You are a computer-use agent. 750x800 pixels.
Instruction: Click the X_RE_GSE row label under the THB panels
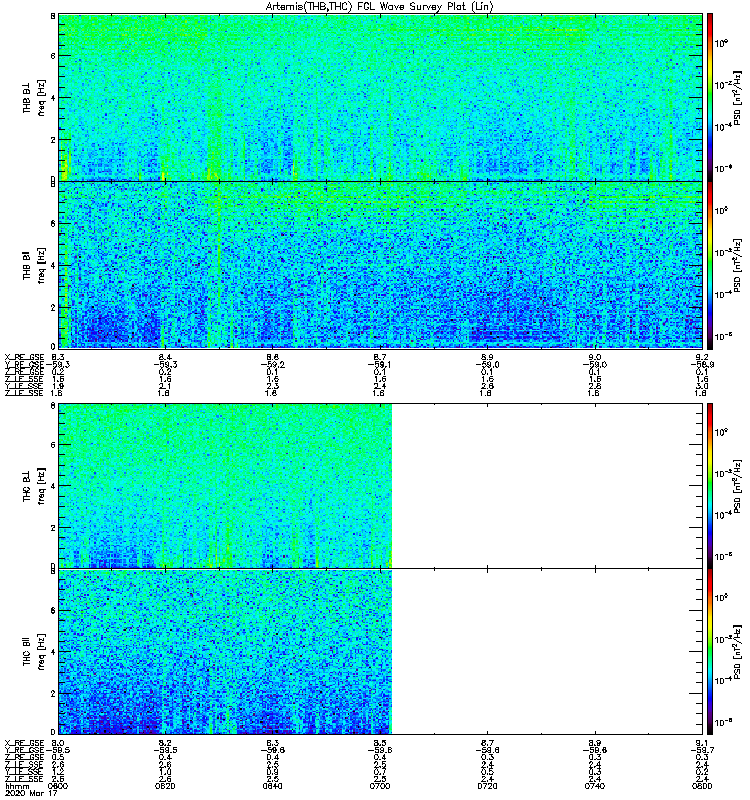click(x=24, y=357)
